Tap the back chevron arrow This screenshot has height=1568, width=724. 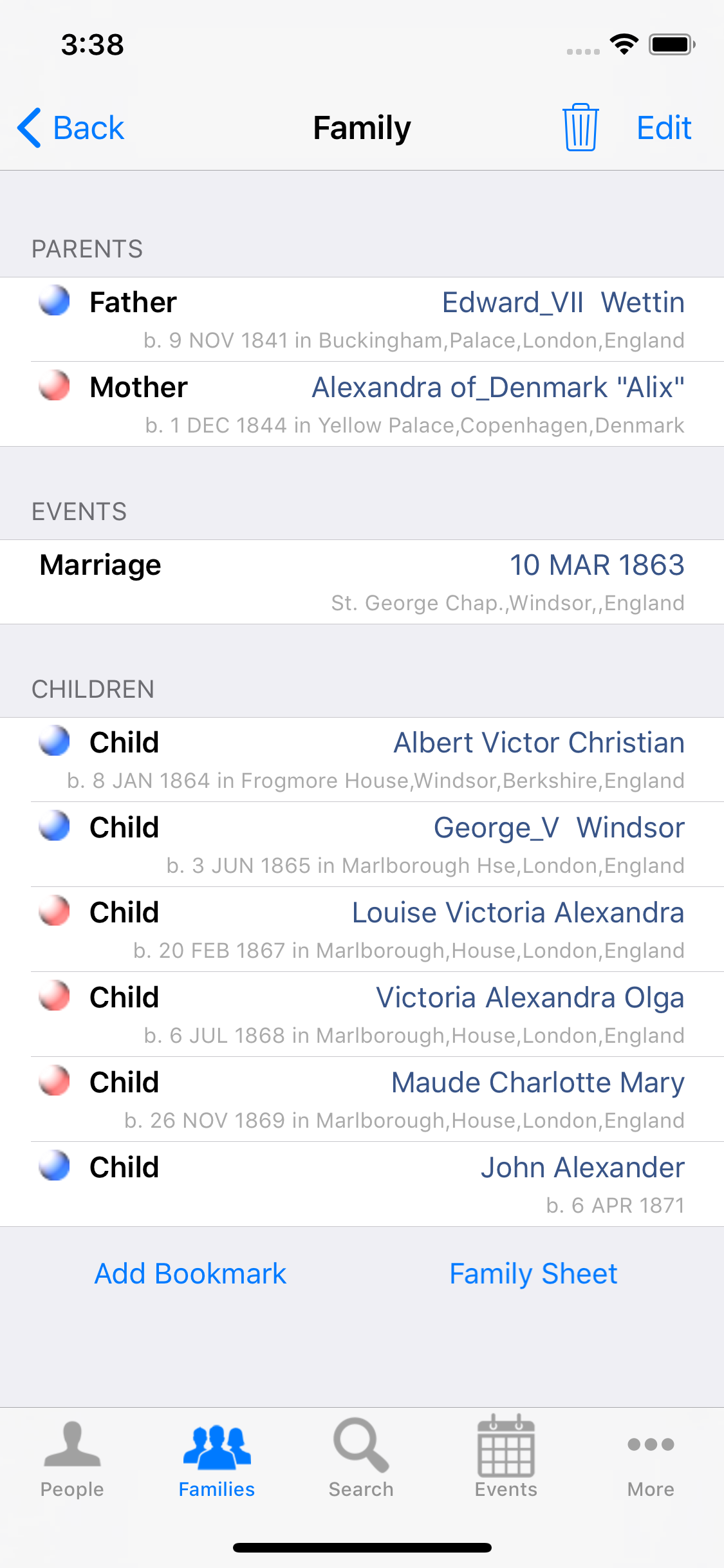coord(30,127)
